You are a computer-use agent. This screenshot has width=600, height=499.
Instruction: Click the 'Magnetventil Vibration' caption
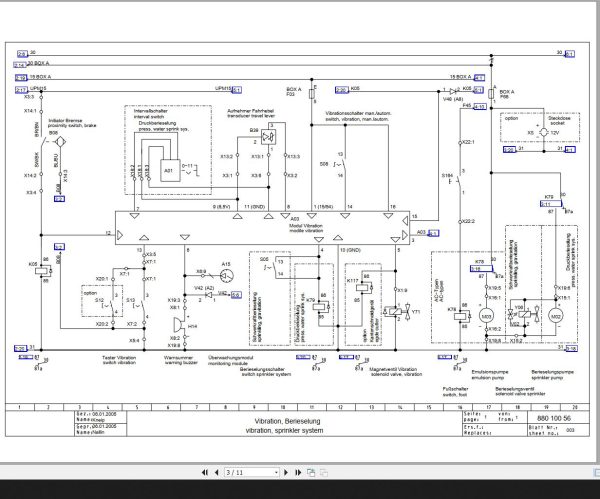(393, 369)
